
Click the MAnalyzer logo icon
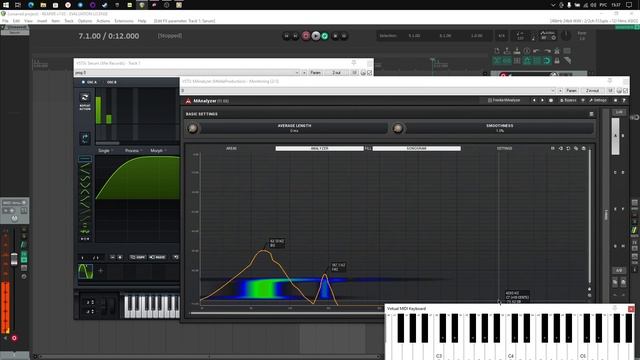(188, 101)
